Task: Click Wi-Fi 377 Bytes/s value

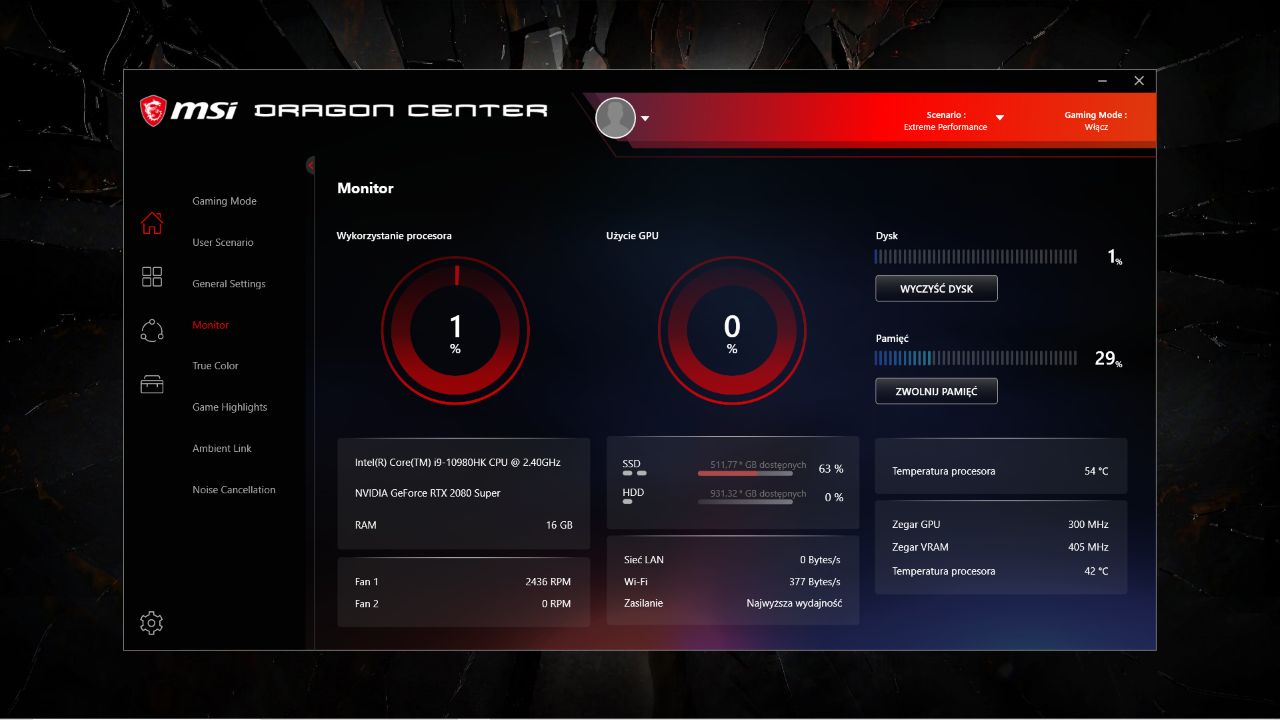Action: pos(815,582)
